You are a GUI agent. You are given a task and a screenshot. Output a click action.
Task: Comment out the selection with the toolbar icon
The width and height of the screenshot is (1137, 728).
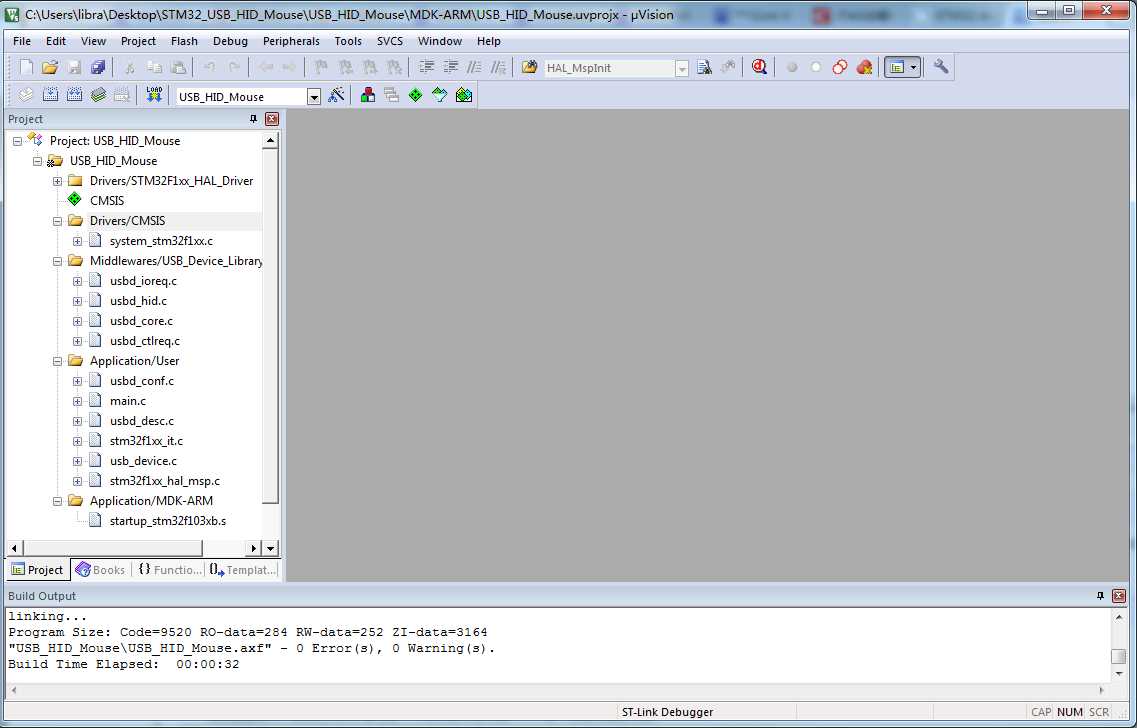pyautogui.click(x=475, y=67)
